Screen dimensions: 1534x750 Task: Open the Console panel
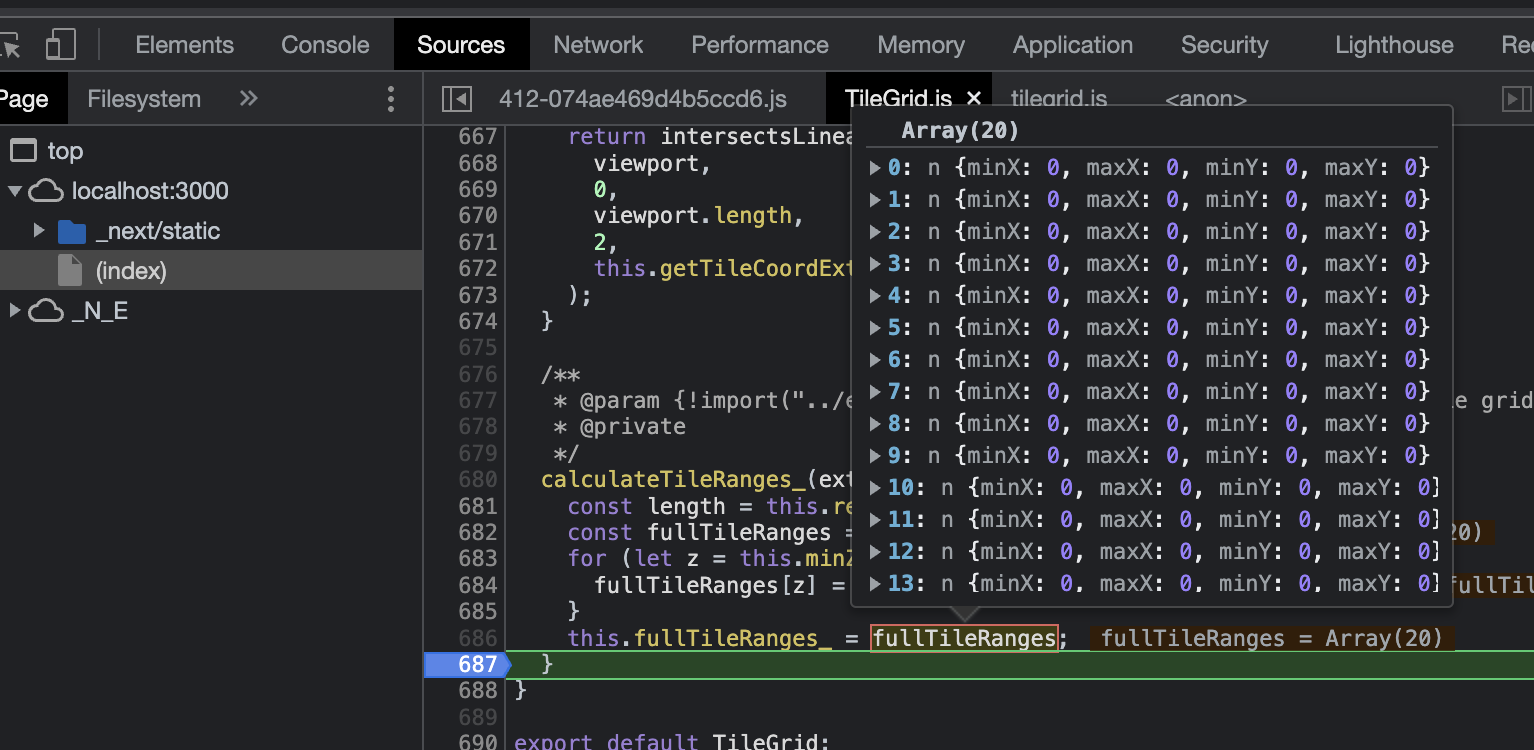click(324, 44)
